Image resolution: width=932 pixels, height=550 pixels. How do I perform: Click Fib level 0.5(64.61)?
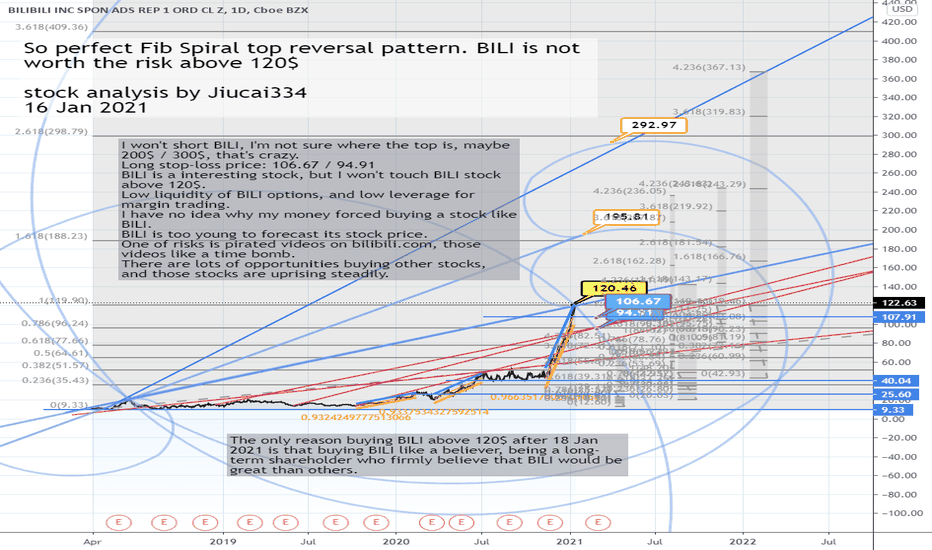62,353
